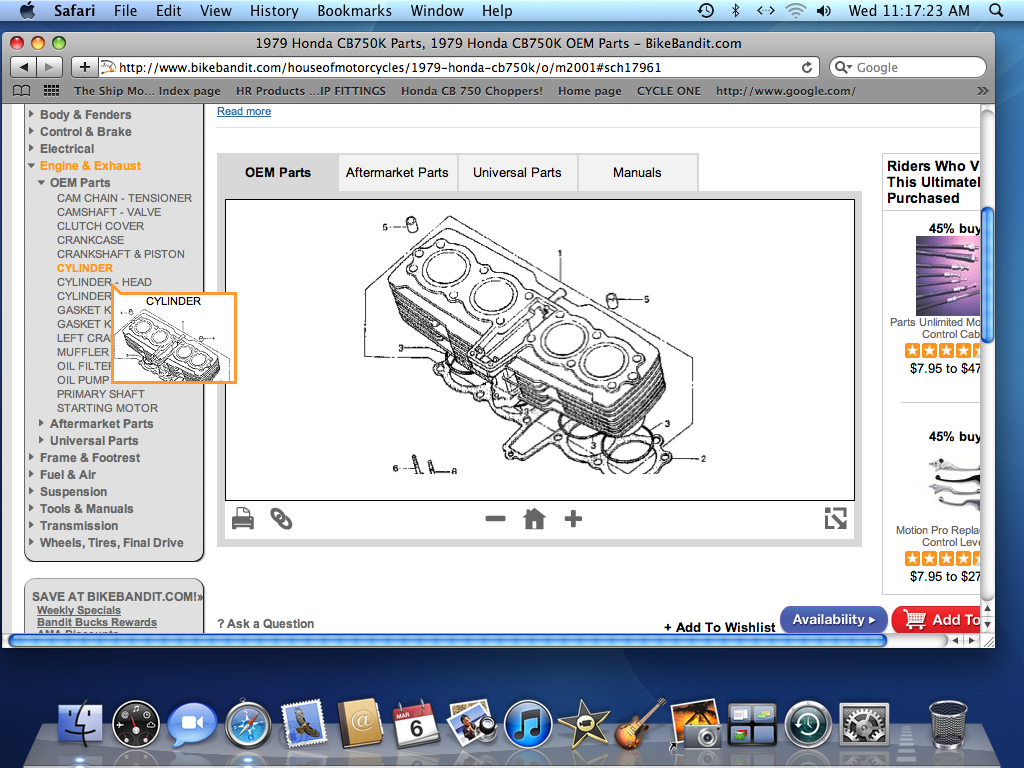The width and height of the screenshot is (1024, 768).
Task: Zoom out the diagram with minus icon
Action: (495, 519)
